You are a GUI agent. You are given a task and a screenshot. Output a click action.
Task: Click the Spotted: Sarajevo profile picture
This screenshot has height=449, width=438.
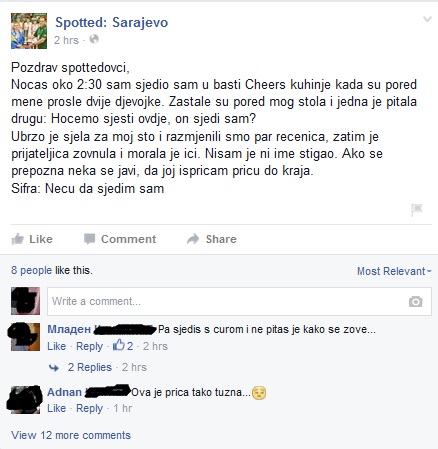click(29, 31)
